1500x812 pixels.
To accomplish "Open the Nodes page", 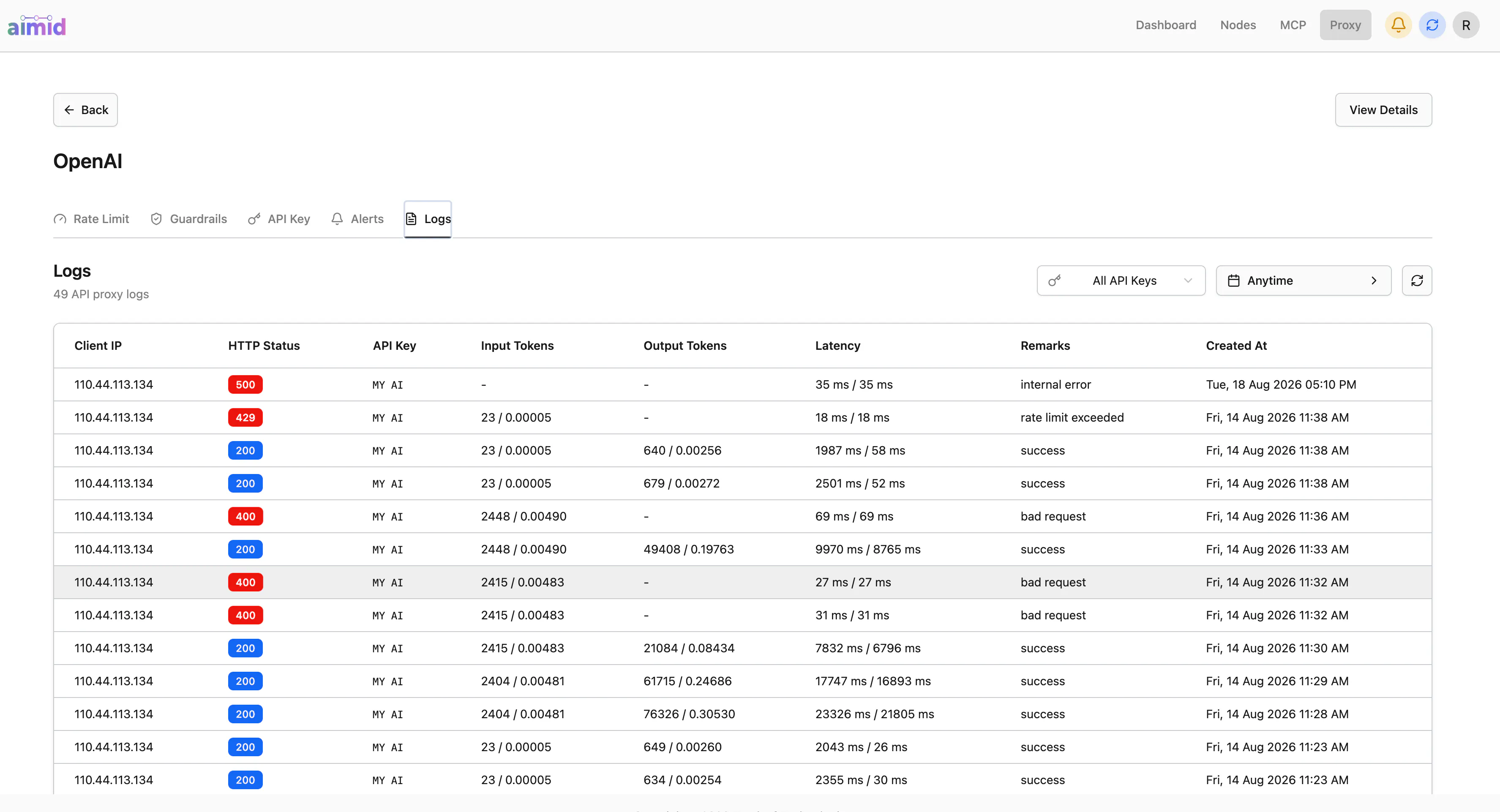I will click(1238, 25).
